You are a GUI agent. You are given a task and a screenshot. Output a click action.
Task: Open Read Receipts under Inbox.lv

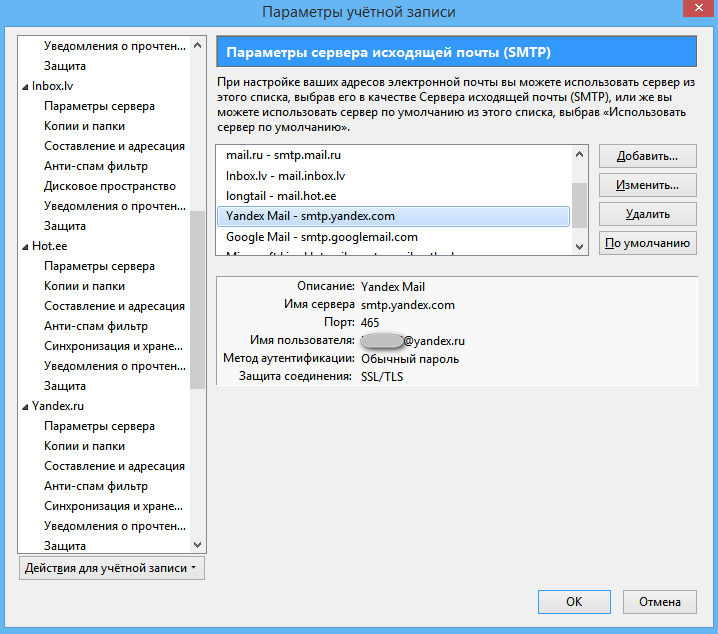(115, 206)
